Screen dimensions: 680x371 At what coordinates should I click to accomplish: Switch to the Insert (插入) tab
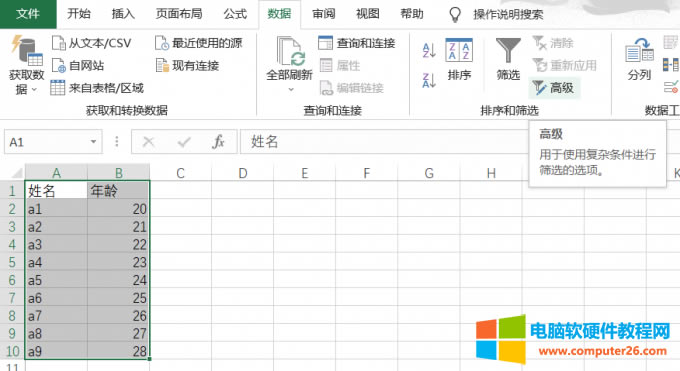tap(123, 14)
